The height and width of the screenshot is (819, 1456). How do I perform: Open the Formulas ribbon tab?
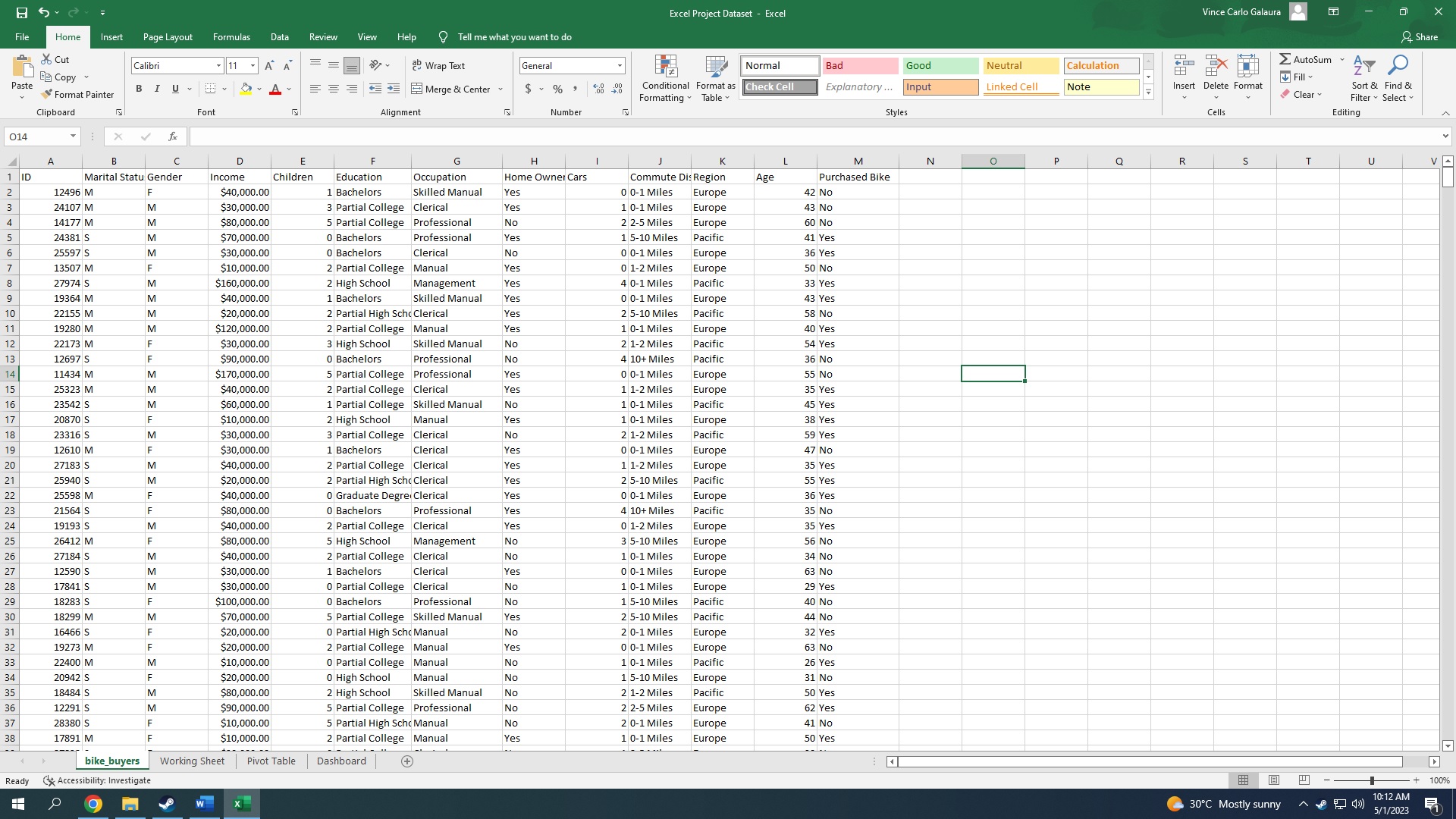pyautogui.click(x=231, y=37)
